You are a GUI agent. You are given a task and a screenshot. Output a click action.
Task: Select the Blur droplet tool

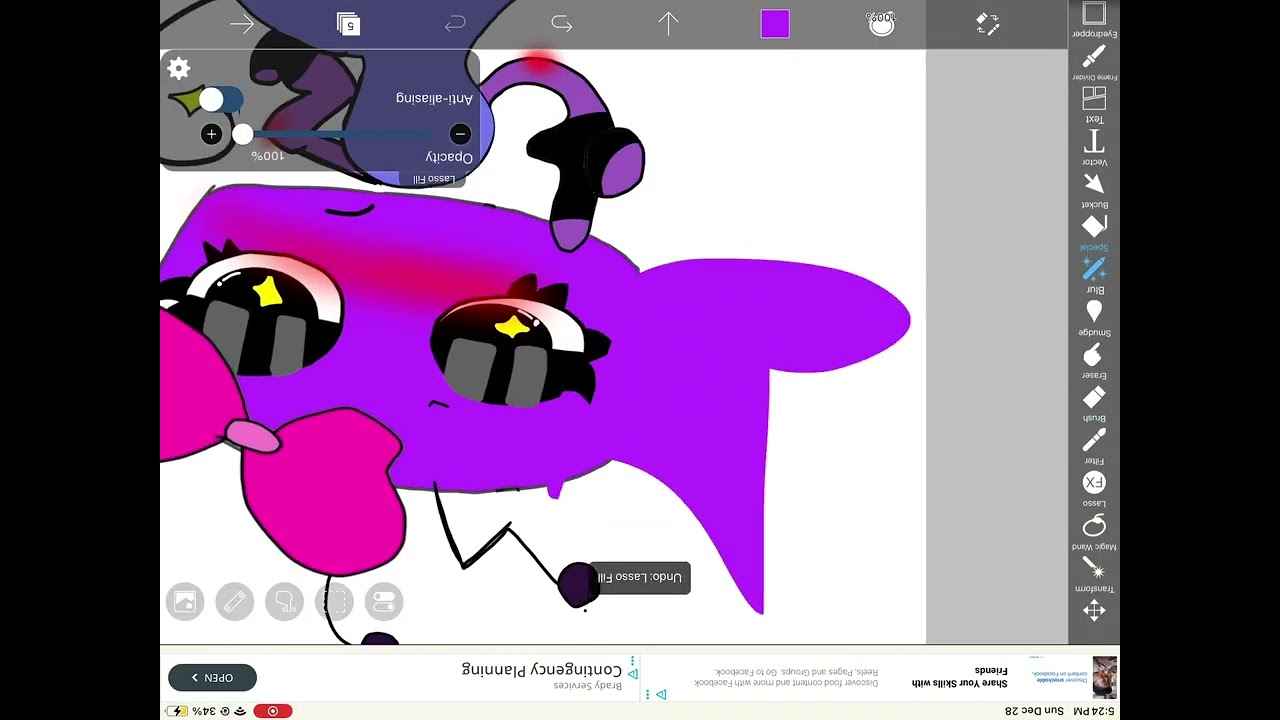[1094, 312]
